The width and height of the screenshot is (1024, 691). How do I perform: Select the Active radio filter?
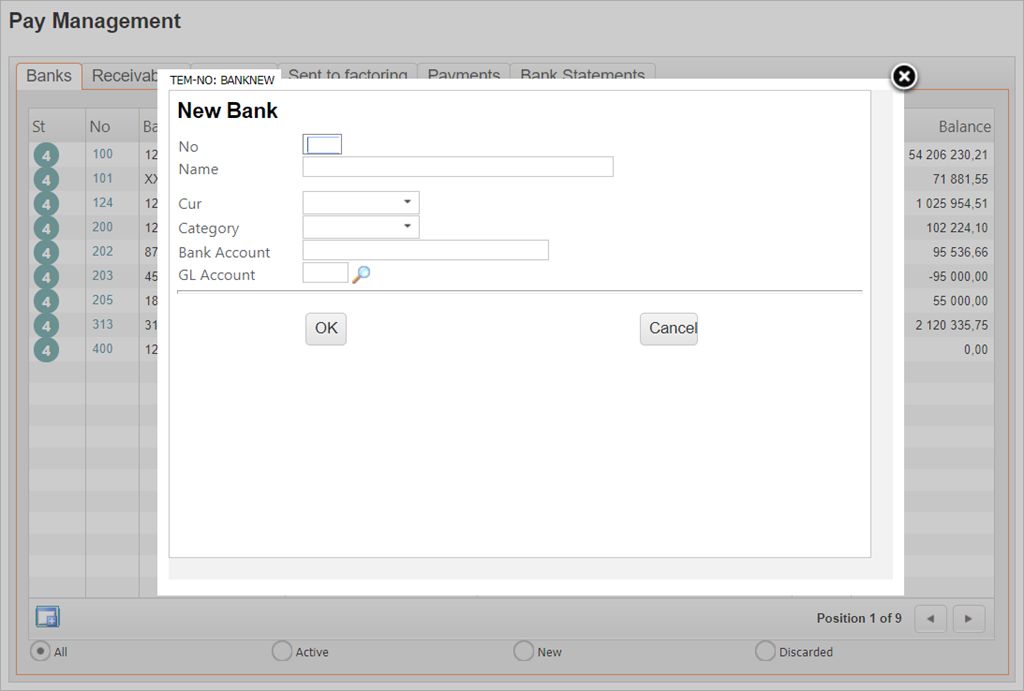(282, 651)
